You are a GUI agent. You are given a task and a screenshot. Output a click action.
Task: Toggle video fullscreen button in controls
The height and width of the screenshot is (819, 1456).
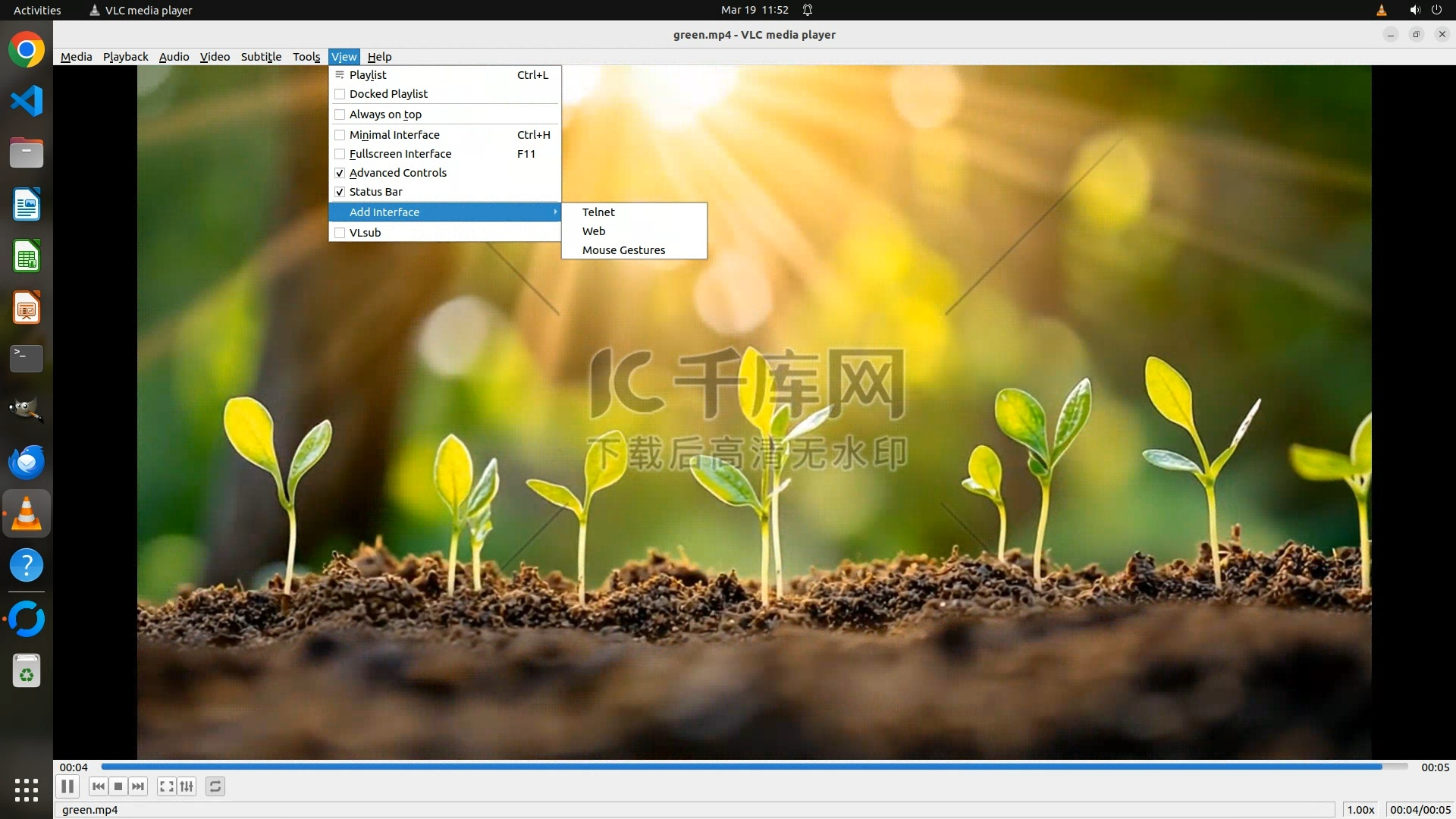point(167,786)
